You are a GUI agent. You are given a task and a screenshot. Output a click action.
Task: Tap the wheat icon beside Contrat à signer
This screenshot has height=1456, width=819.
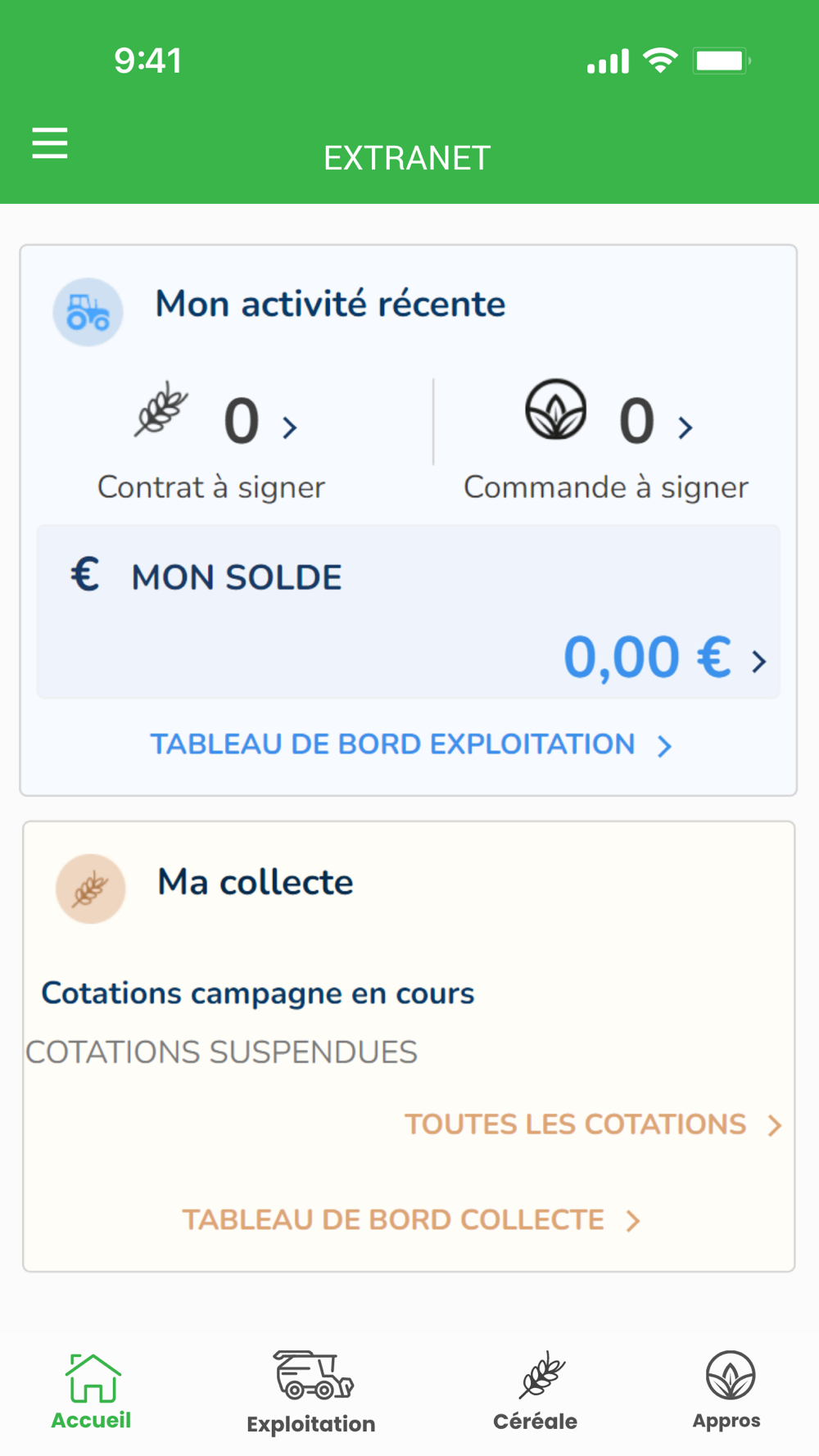click(x=161, y=409)
